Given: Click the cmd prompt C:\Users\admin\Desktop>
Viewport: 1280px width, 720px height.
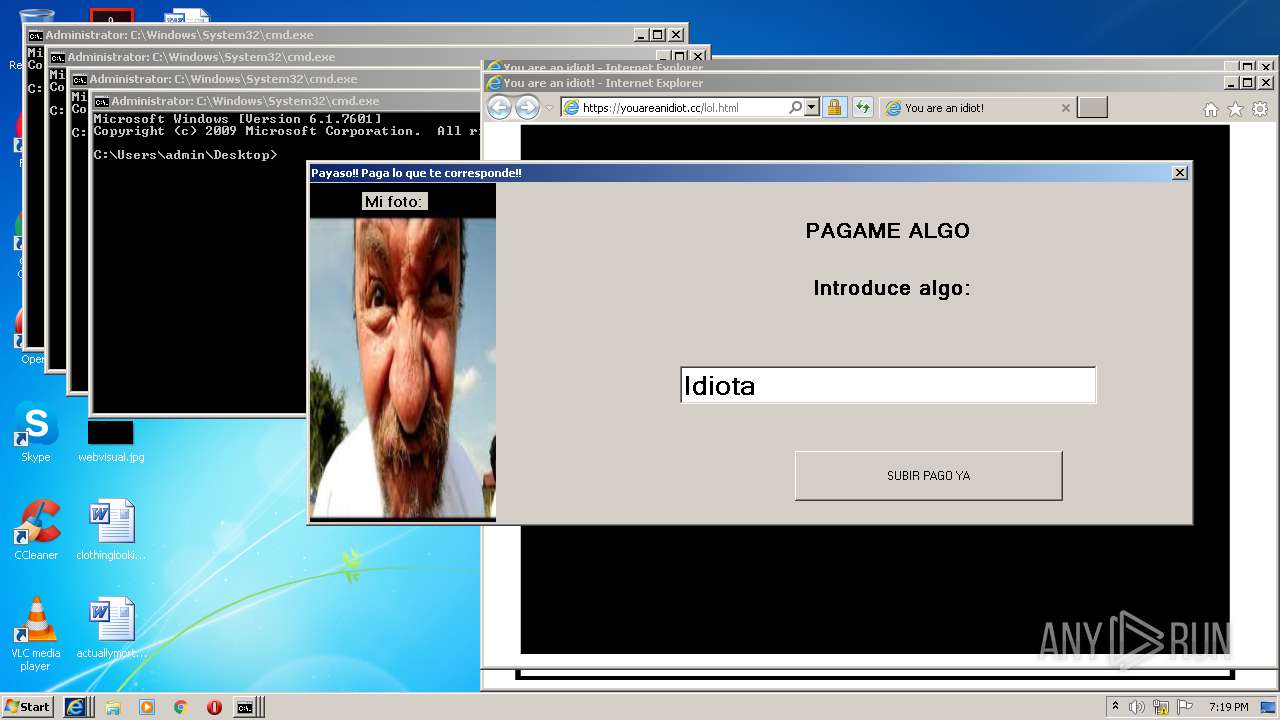Looking at the screenshot, I should click(x=185, y=155).
